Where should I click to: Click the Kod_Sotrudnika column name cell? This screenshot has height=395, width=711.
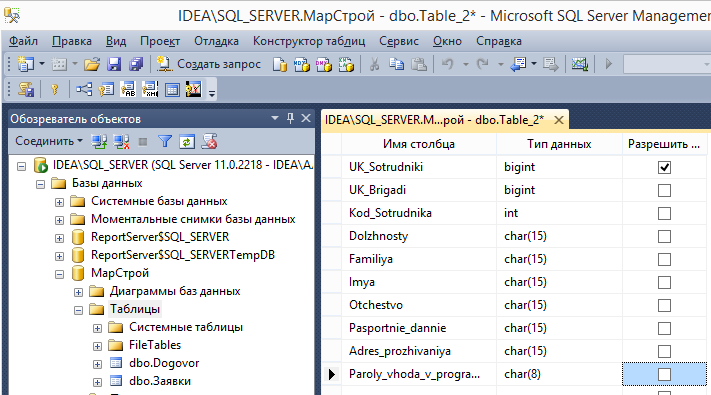(x=419, y=213)
